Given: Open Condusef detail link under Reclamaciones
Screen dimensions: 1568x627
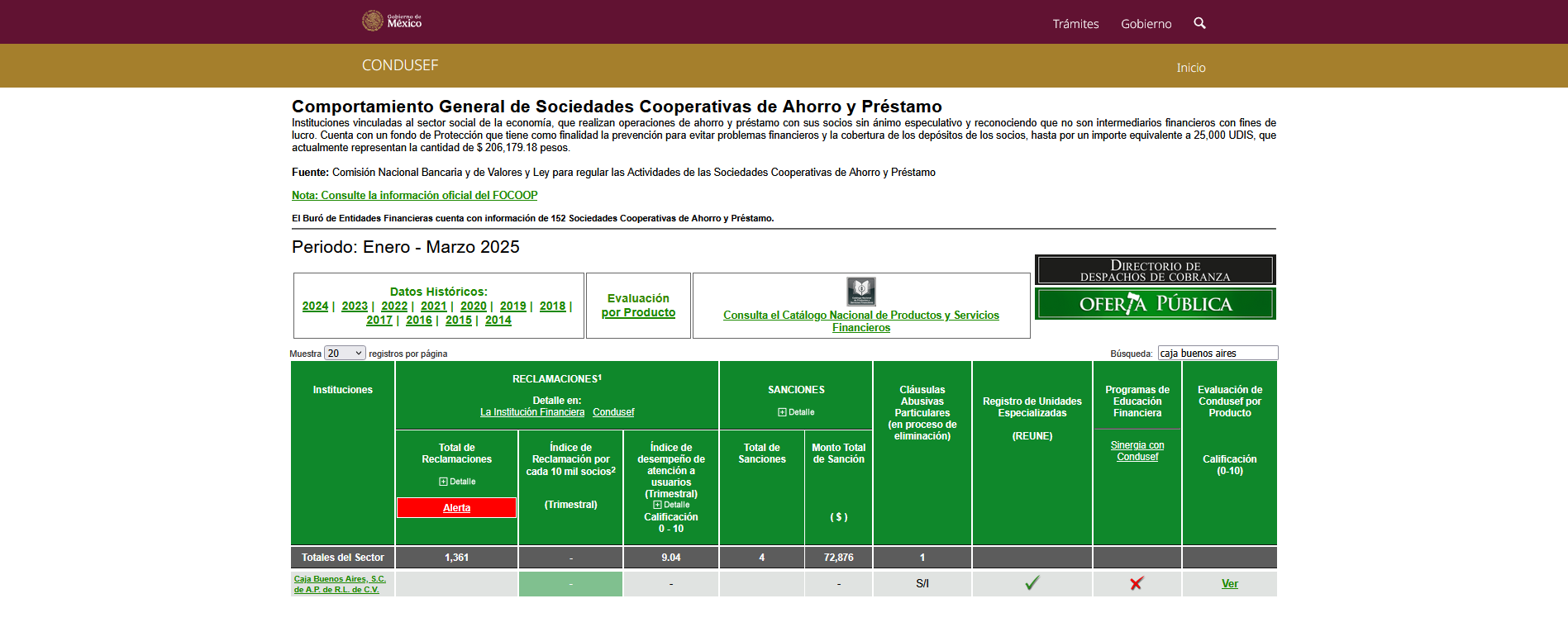Looking at the screenshot, I should coord(613,412).
